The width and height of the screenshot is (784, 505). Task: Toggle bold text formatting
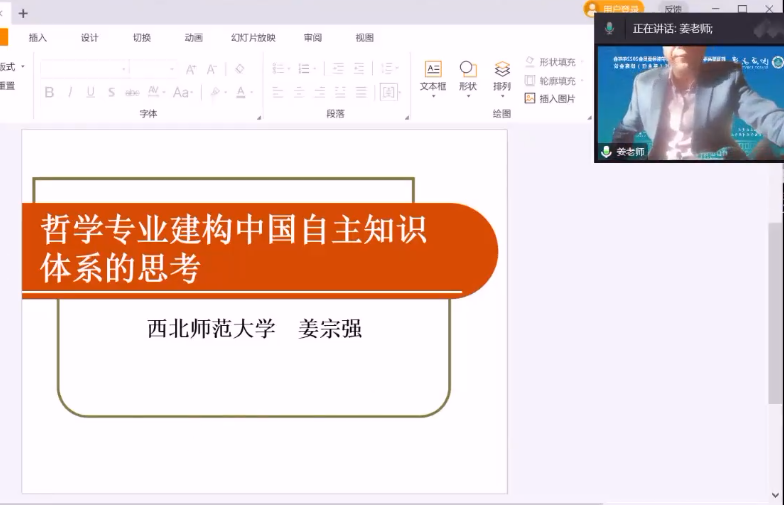(x=49, y=93)
